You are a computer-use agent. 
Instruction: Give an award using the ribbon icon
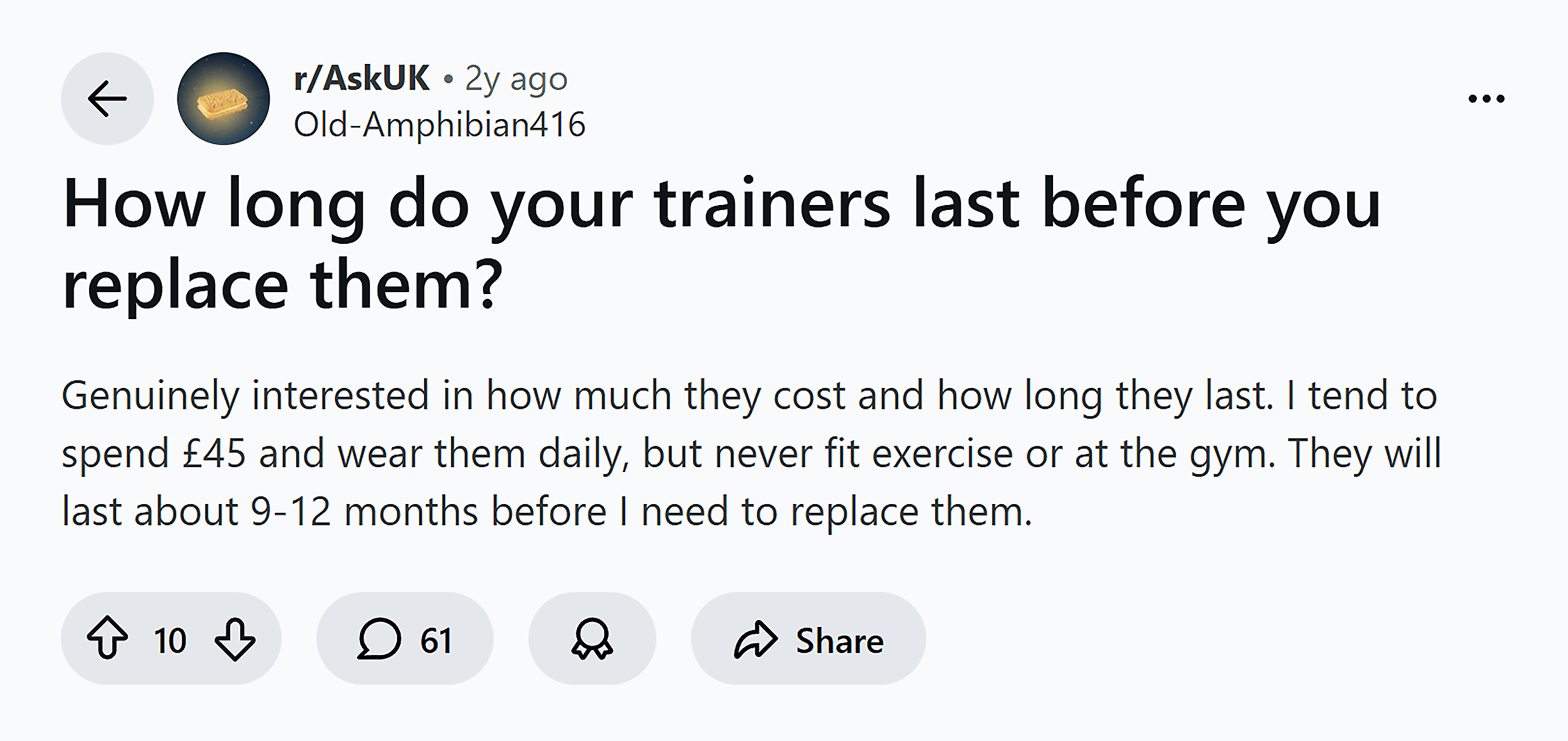pos(592,639)
